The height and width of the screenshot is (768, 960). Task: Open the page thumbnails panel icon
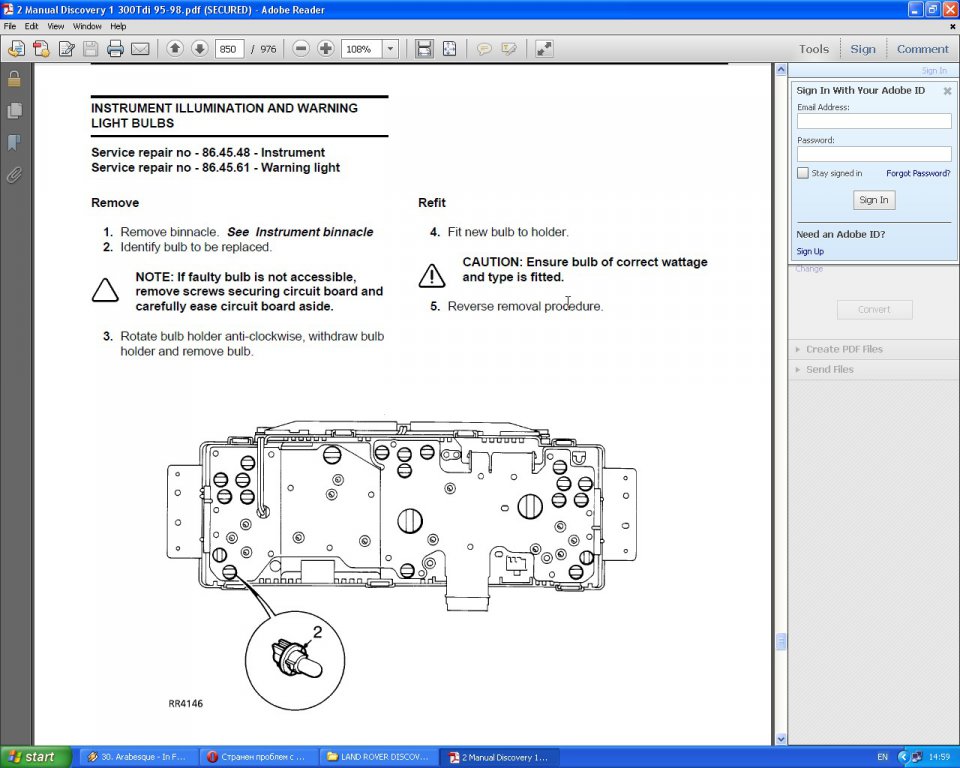coord(14,111)
